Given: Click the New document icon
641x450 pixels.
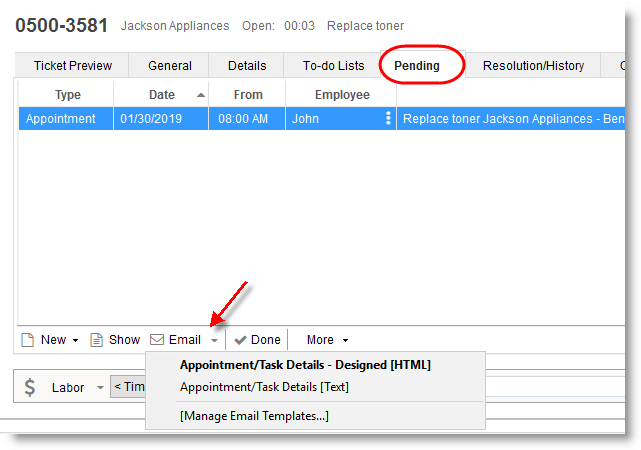Looking at the screenshot, I should 28,340.
